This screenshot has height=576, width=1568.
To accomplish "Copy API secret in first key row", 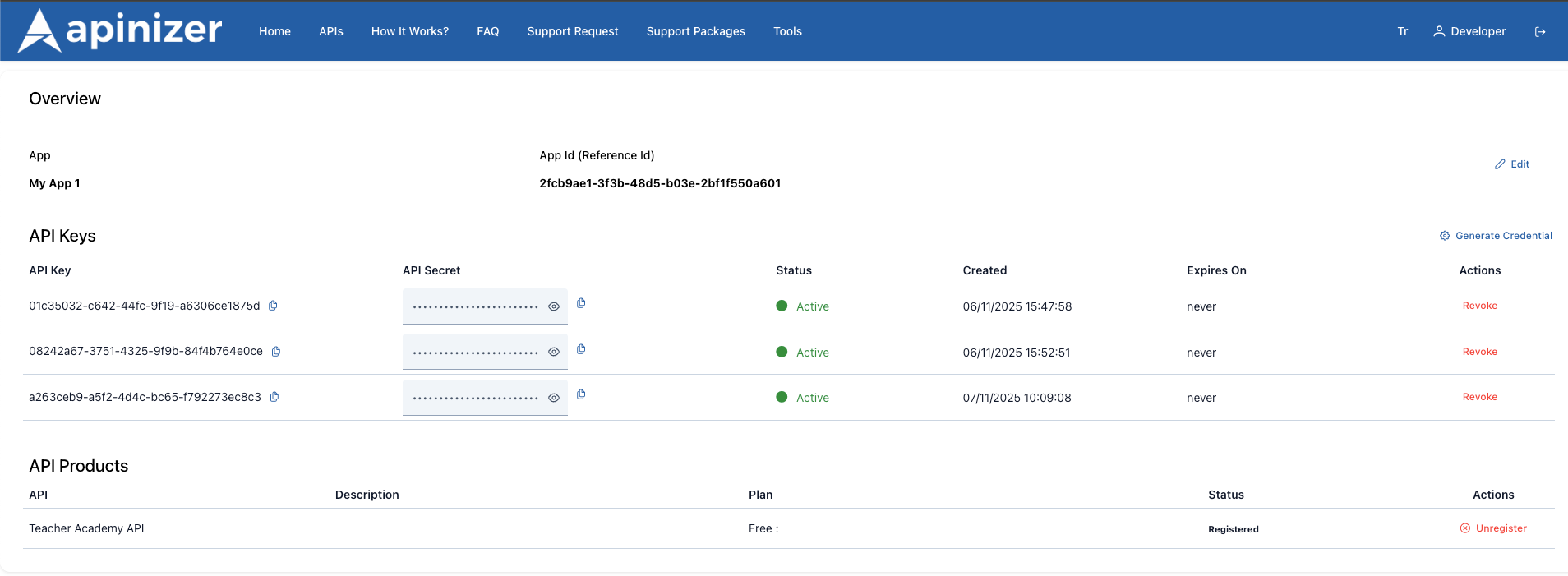I will tap(581, 303).
